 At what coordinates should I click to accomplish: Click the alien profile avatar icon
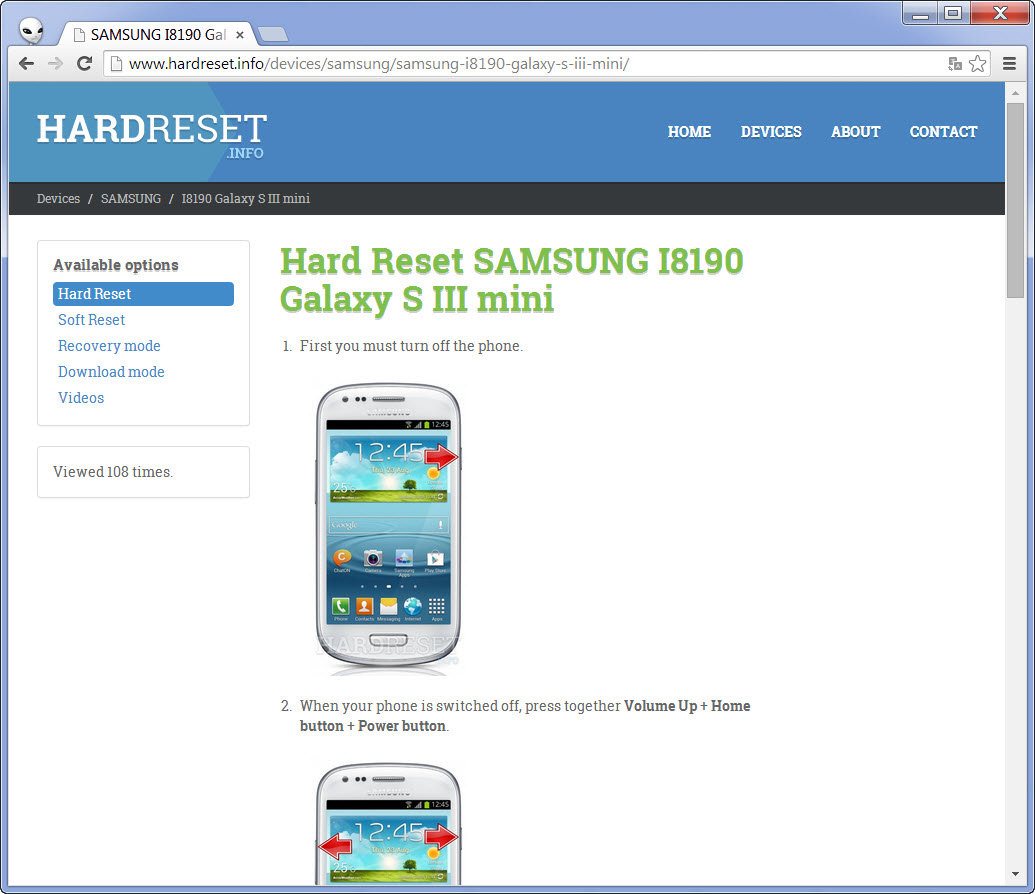31,30
